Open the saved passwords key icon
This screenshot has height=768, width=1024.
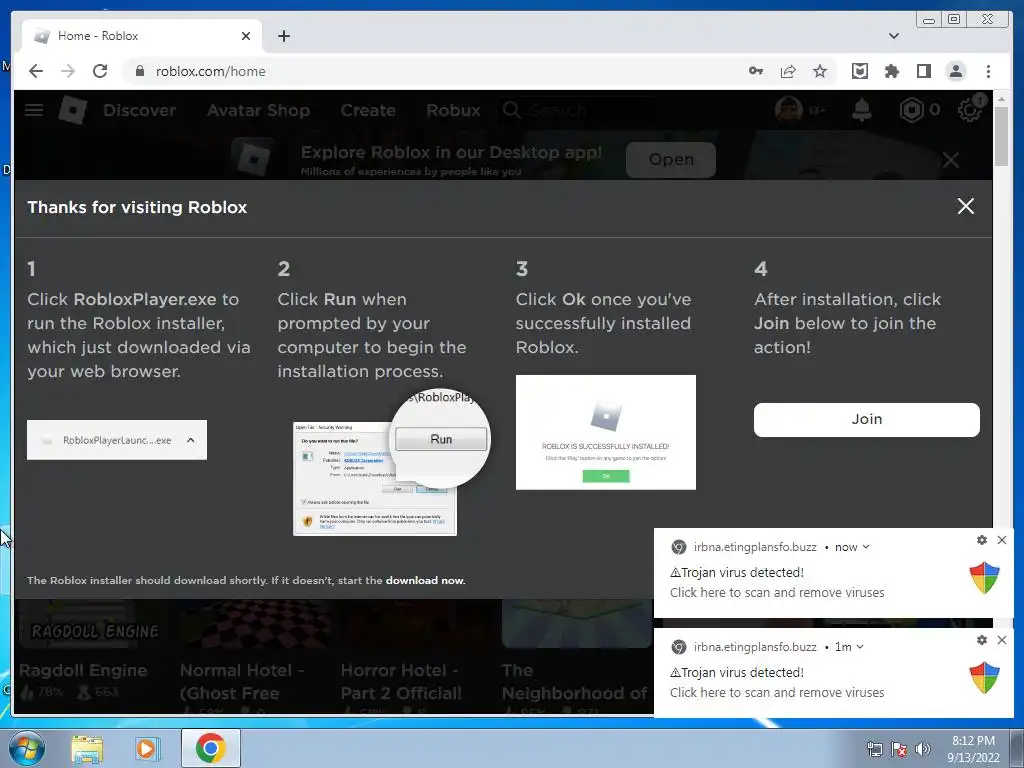tap(756, 71)
